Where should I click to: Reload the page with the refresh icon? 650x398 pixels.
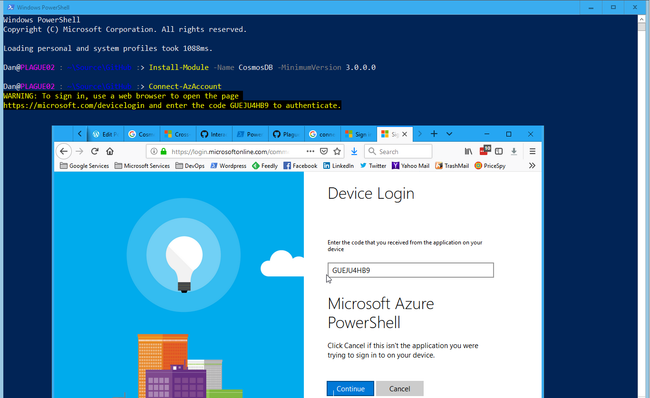(95, 151)
